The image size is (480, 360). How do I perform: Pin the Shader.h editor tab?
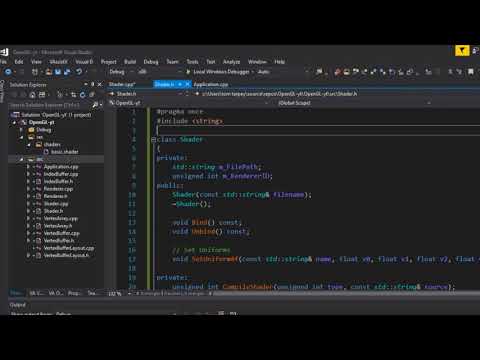pos(180,84)
